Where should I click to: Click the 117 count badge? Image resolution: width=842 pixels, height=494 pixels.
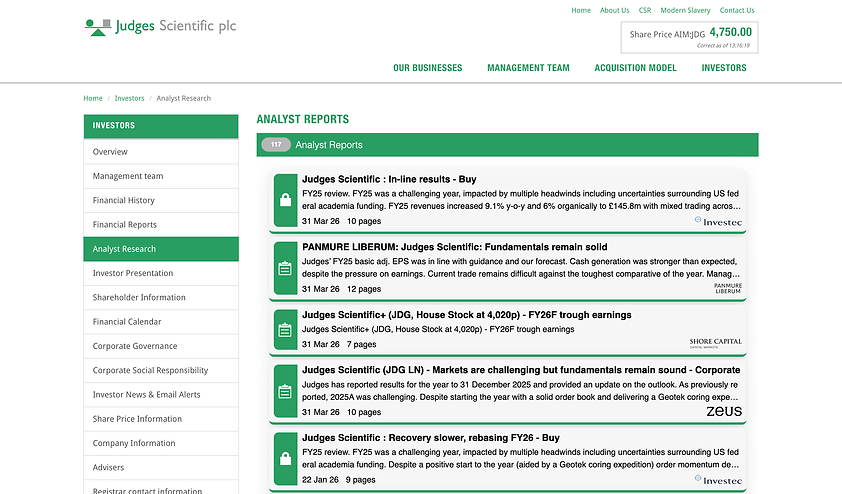point(276,144)
